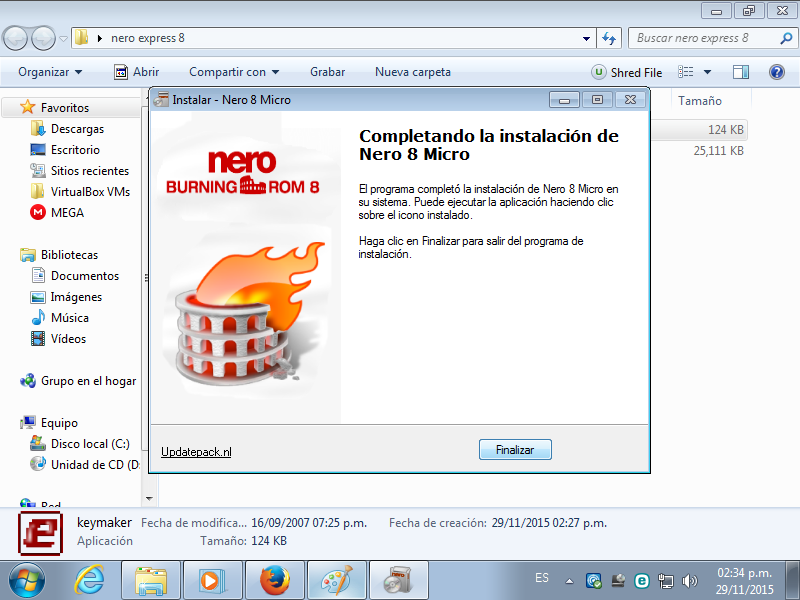Select the file row sized 124 KB
The width and height of the screenshot is (800, 600).
[699, 130]
